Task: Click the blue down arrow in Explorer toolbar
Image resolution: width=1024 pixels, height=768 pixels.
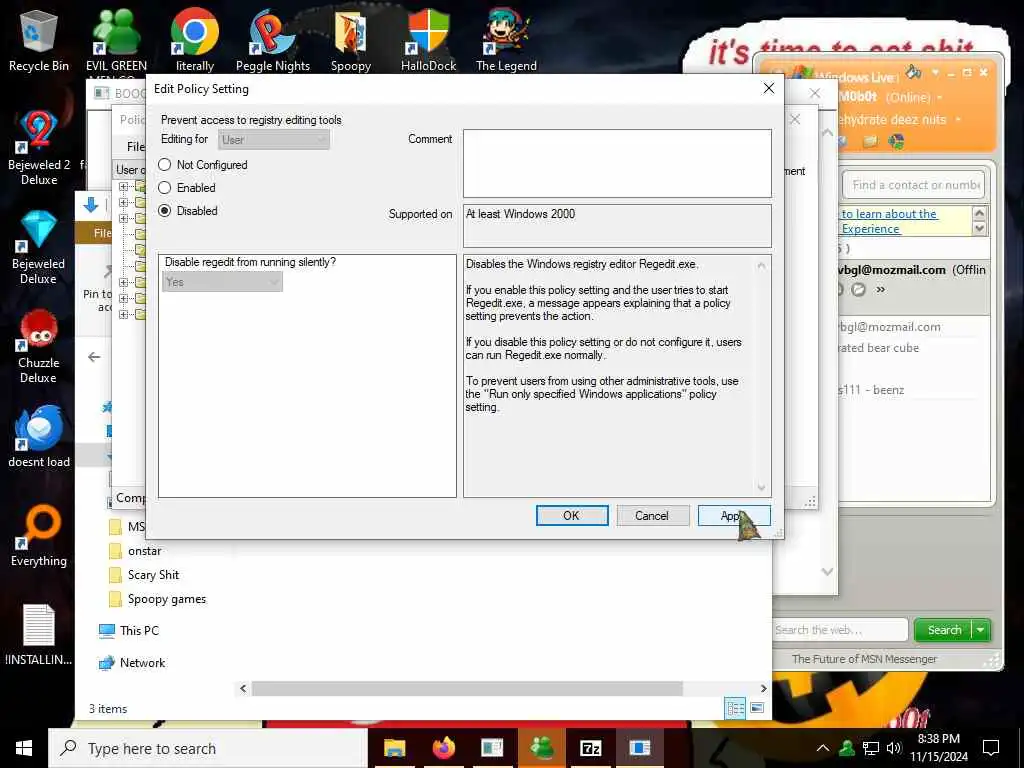Action: click(91, 205)
